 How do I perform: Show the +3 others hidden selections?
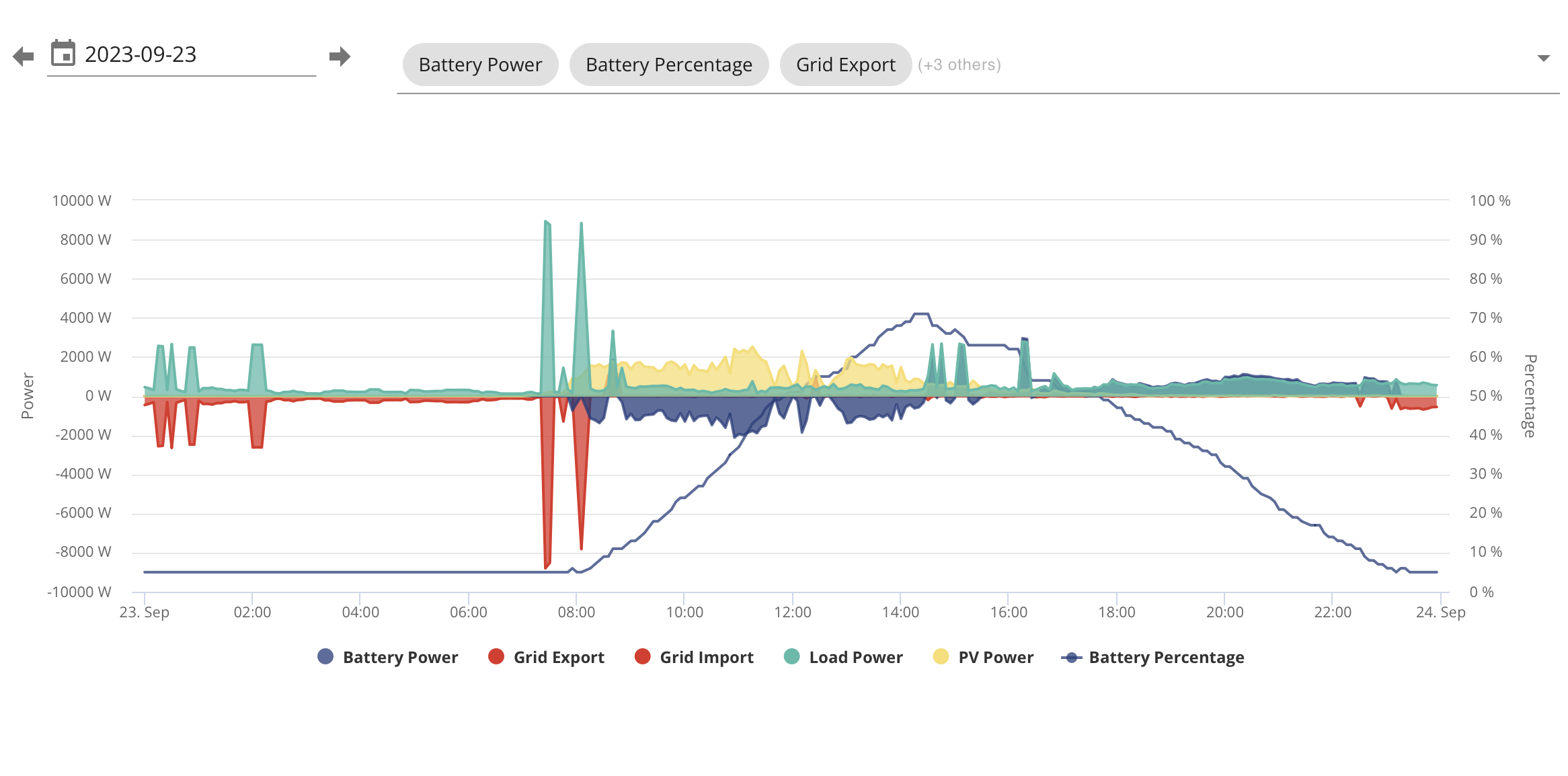click(959, 65)
